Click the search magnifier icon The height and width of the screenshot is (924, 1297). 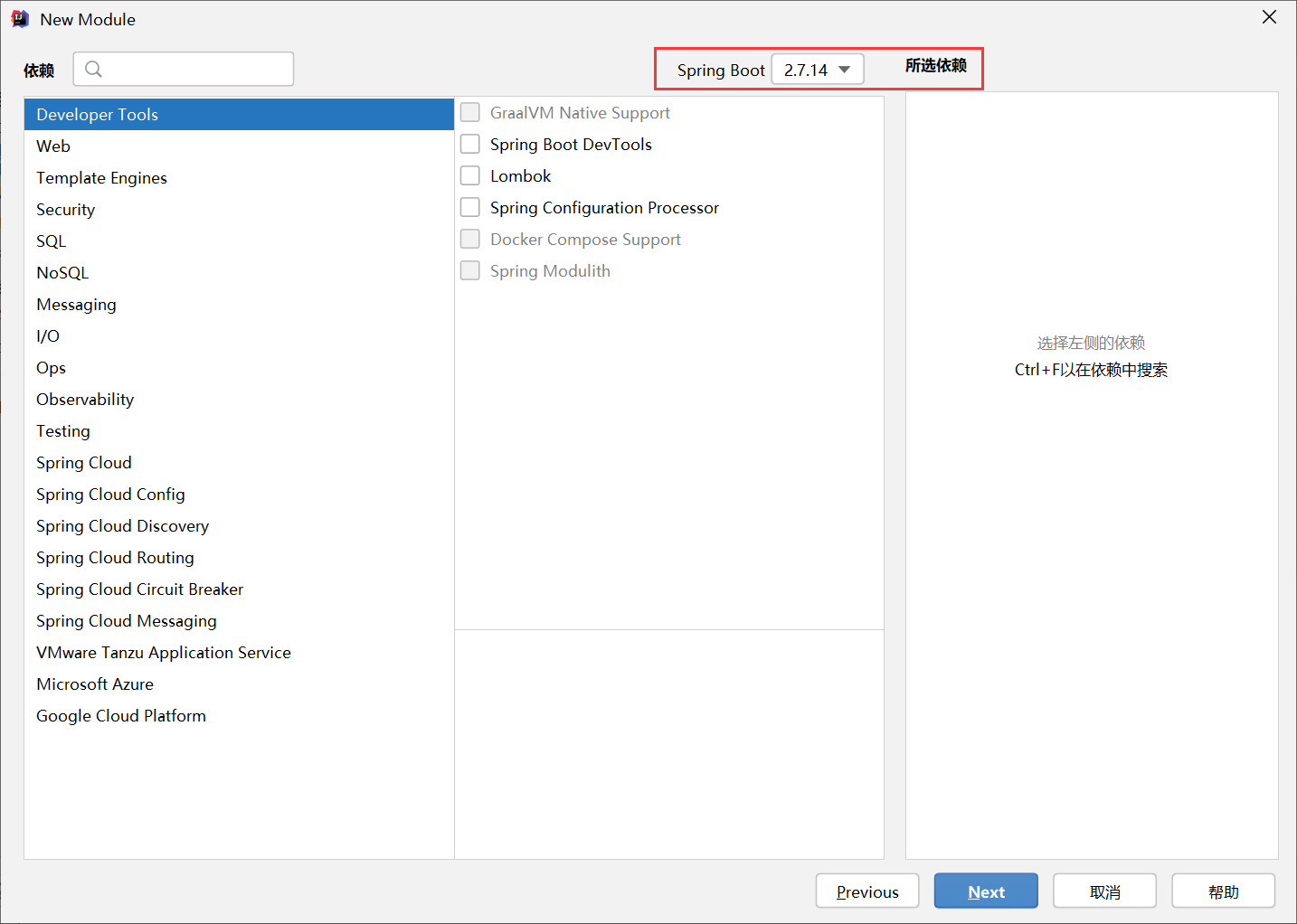tap(93, 69)
